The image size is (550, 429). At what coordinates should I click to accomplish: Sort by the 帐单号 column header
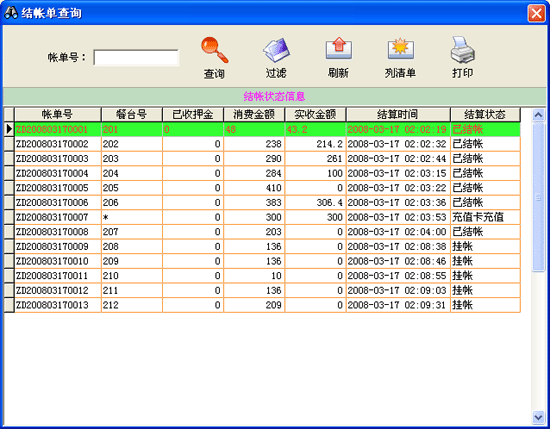(x=58, y=114)
